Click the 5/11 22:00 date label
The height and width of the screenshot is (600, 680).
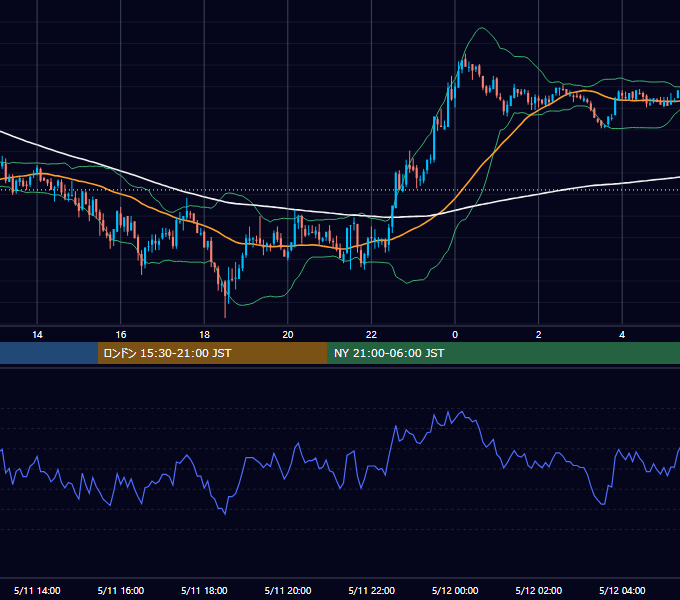tap(372, 590)
